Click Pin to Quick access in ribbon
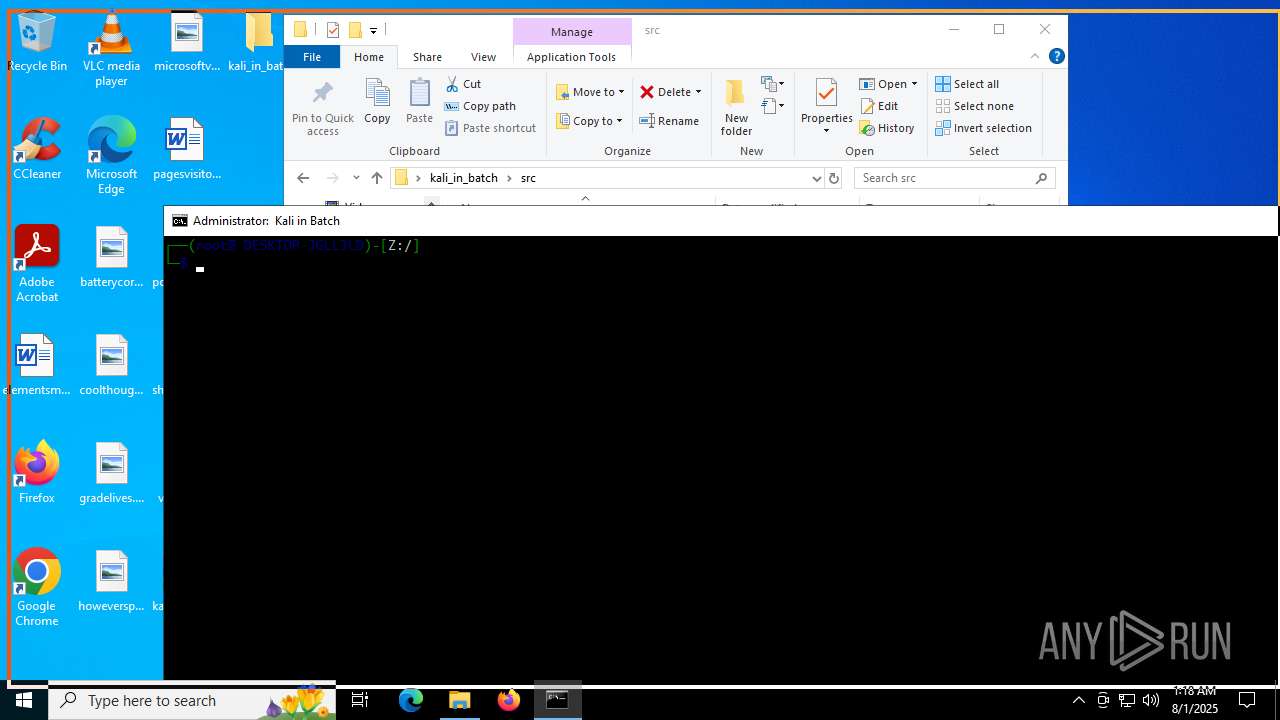Viewport: 1280px width, 720px height. pyautogui.click(x=322, y=109)
